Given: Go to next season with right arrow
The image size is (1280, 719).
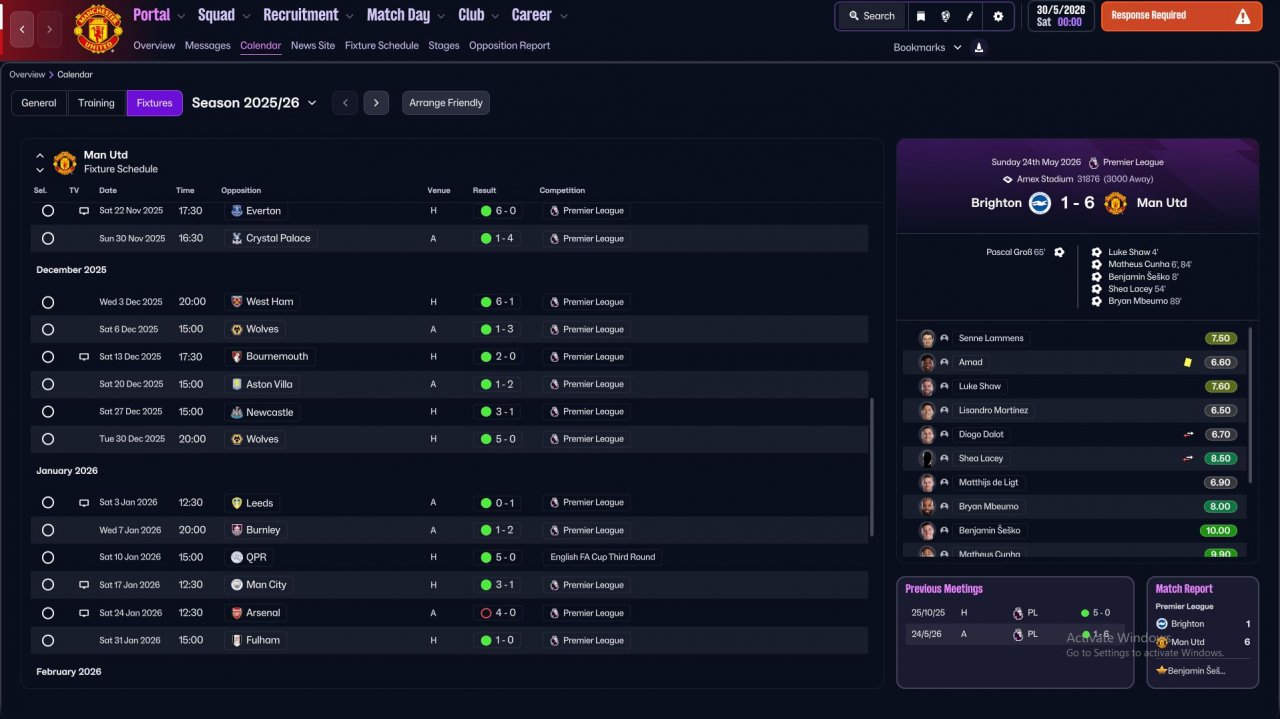Looking at the screenshot, I should pyautogui.click(x=376, y=103).
